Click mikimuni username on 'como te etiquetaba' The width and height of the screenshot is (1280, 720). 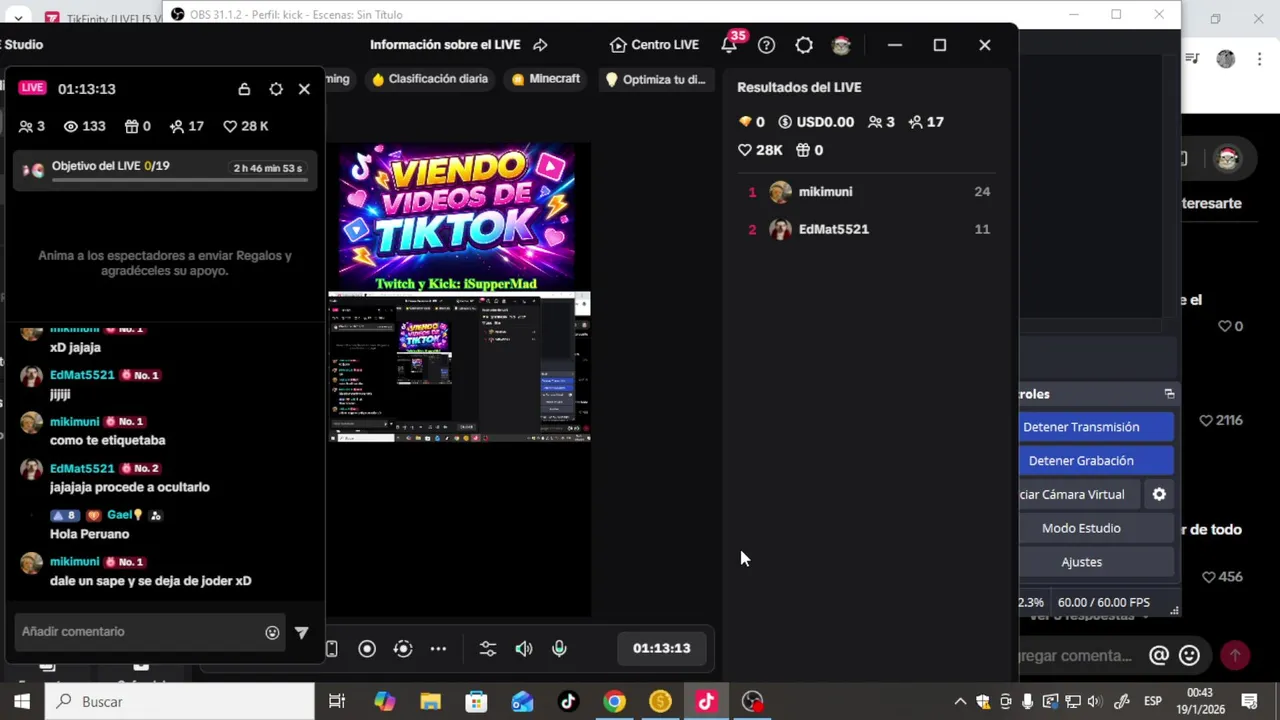pos(75,422)
